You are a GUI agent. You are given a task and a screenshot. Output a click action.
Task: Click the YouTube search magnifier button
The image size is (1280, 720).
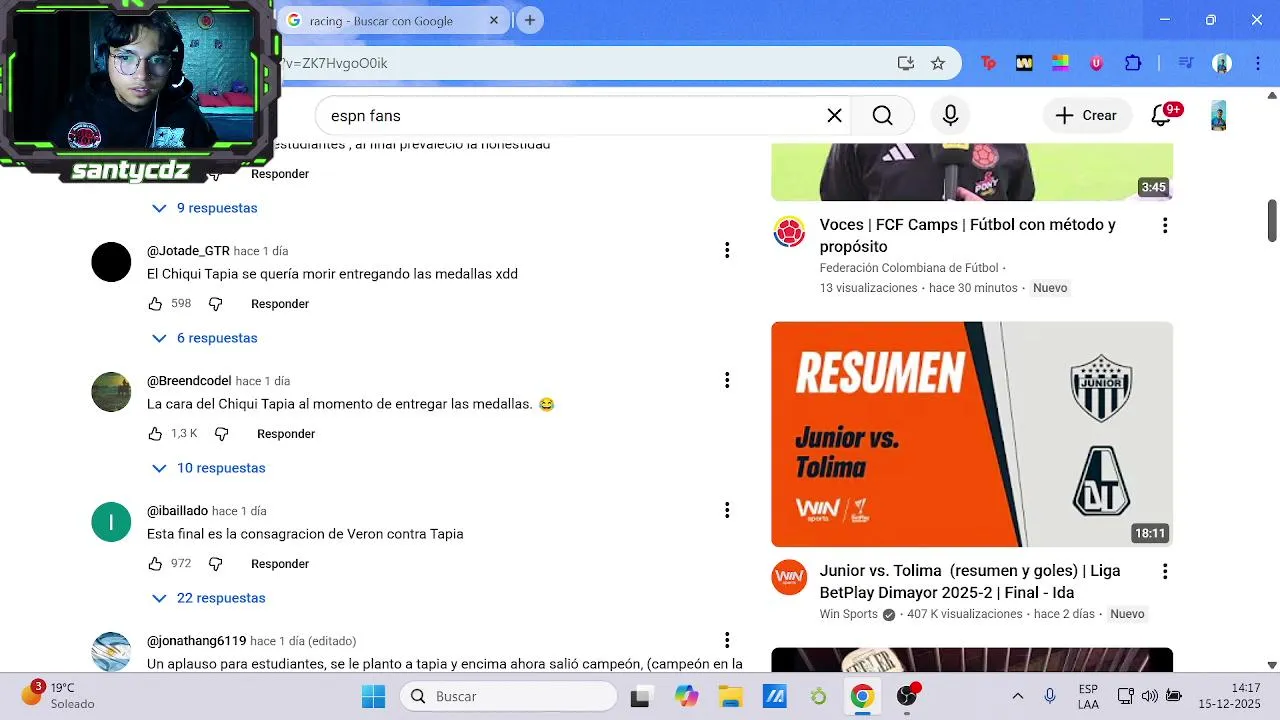click(882, 116)
